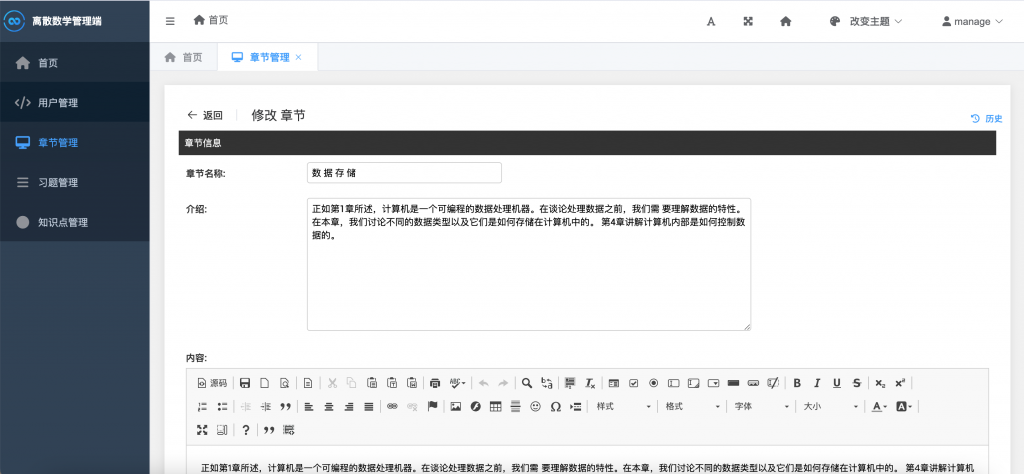Open the 格式 format dropdown
The image size is (1024, 474).
pyautogui.click(x=692, y=406)
